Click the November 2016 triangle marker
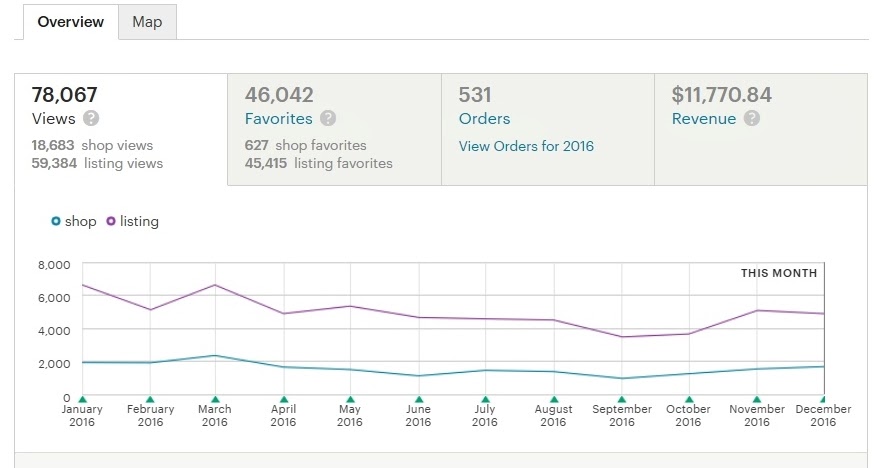 click(x=757, y=399)
